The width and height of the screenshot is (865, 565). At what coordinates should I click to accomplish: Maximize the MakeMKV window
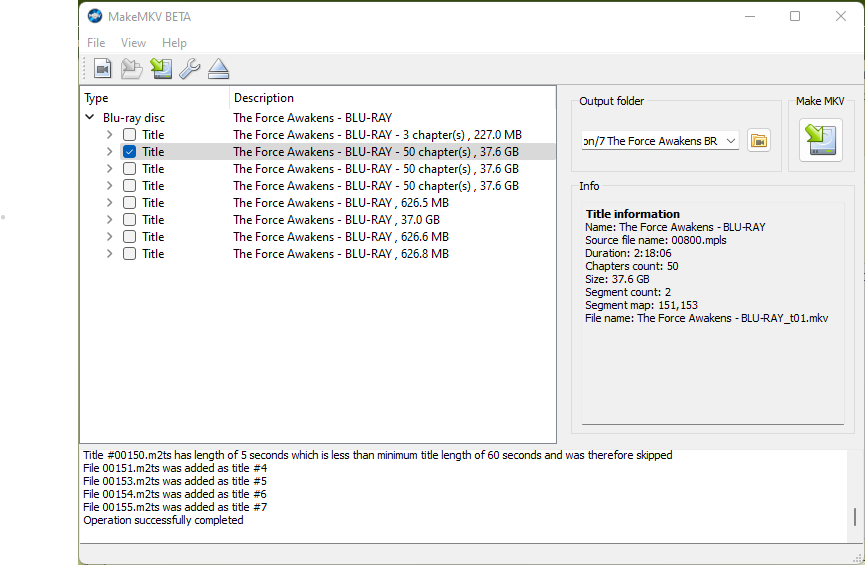click(x=795, y=17)
